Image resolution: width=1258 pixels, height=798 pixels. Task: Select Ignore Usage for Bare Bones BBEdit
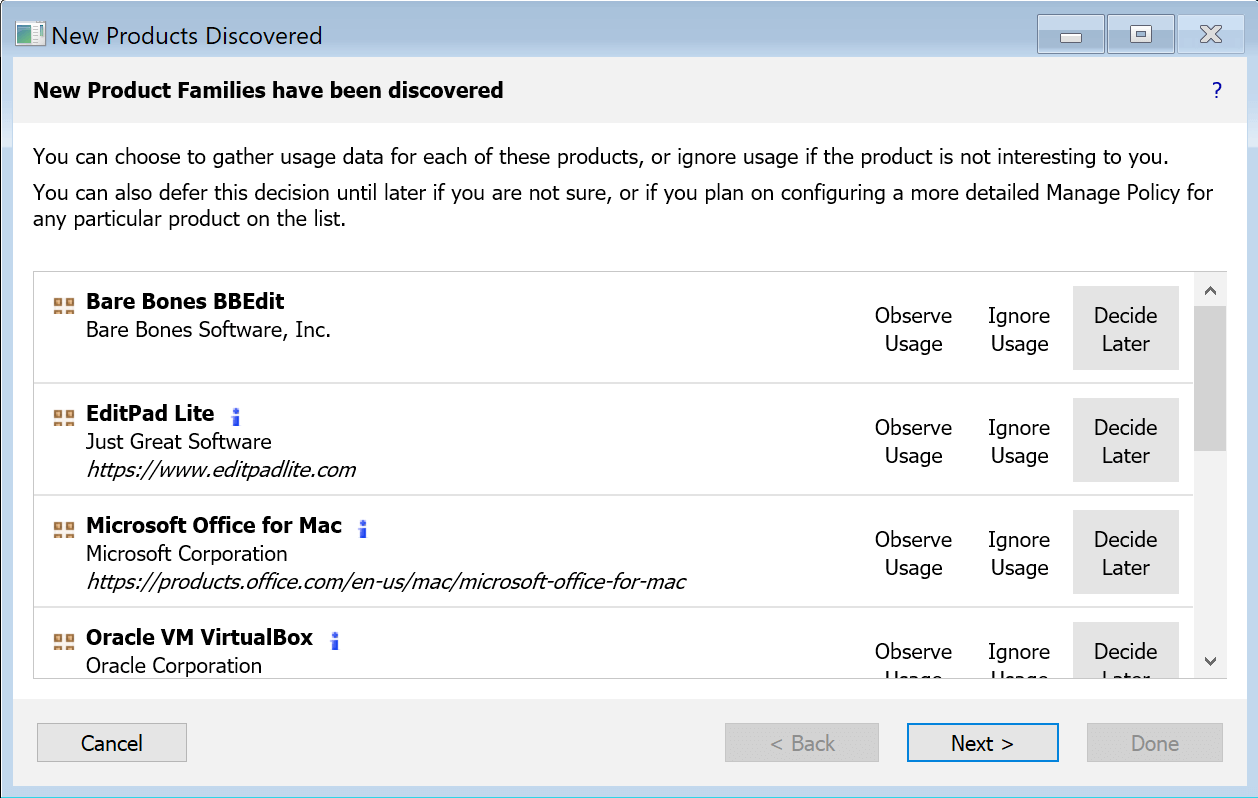point(1018,329)
